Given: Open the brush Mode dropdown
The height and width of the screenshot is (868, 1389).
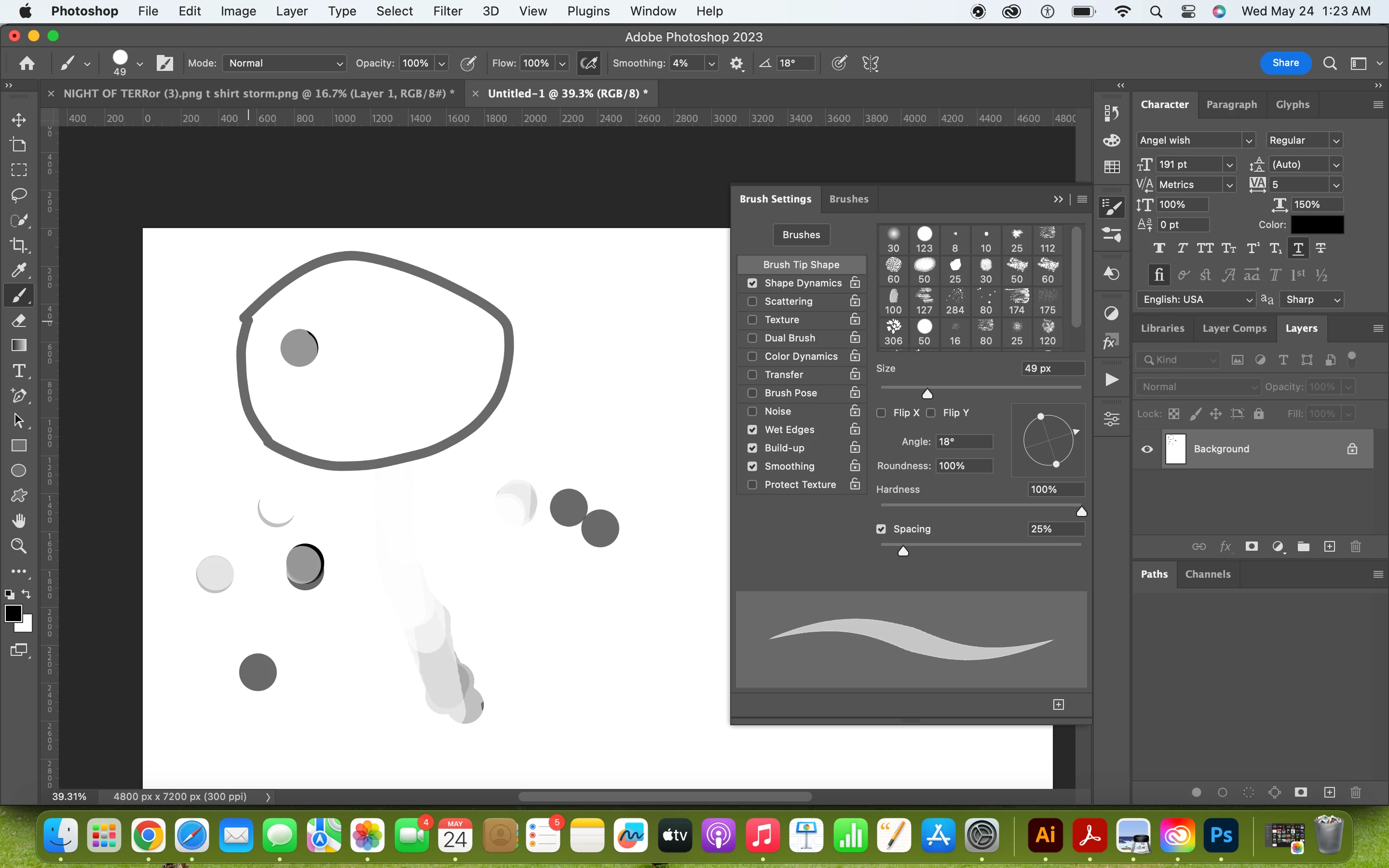Looking at the screenshot, I should point(285,63).
